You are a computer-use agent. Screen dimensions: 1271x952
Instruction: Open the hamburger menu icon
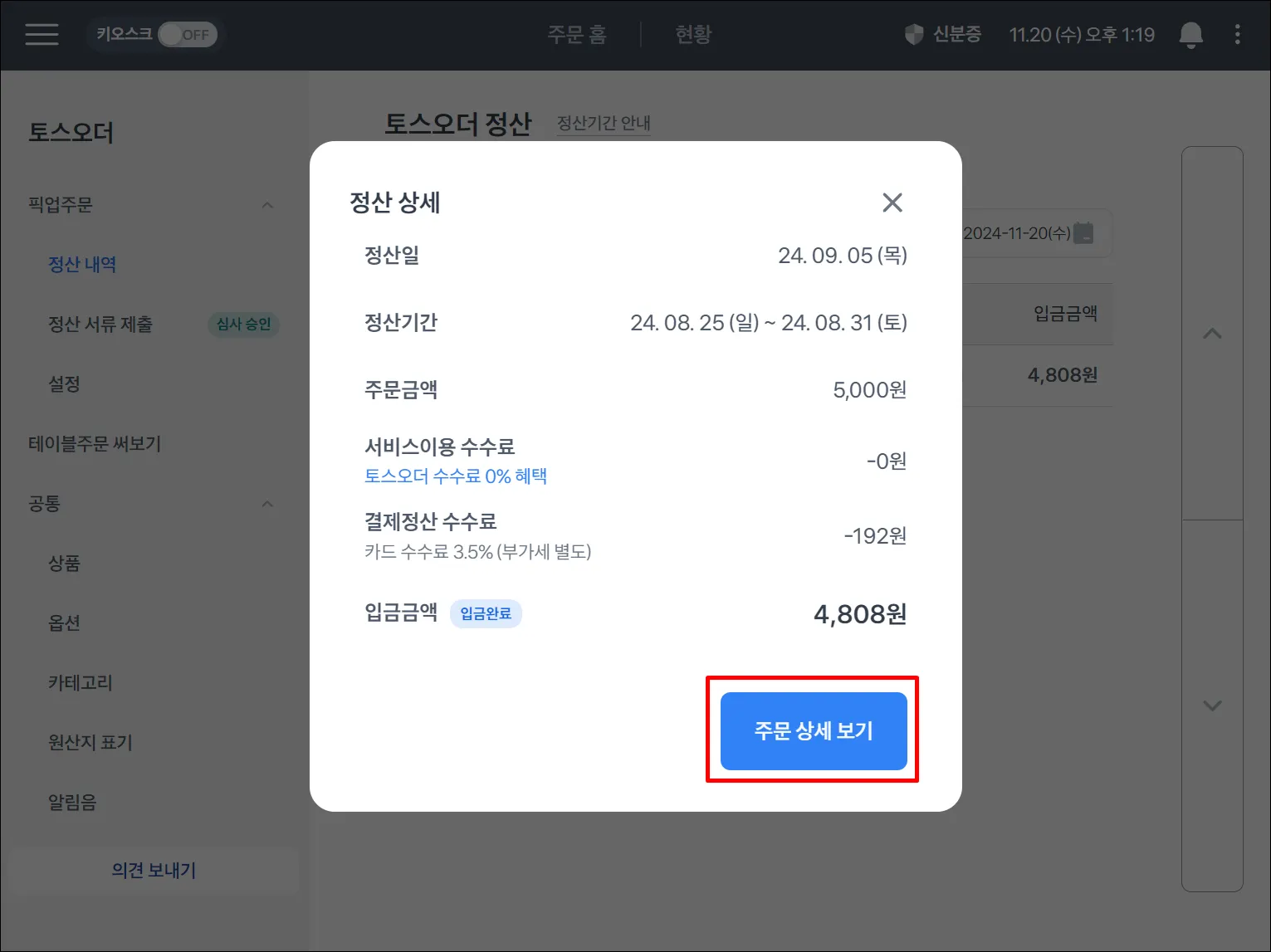(42, 34)
